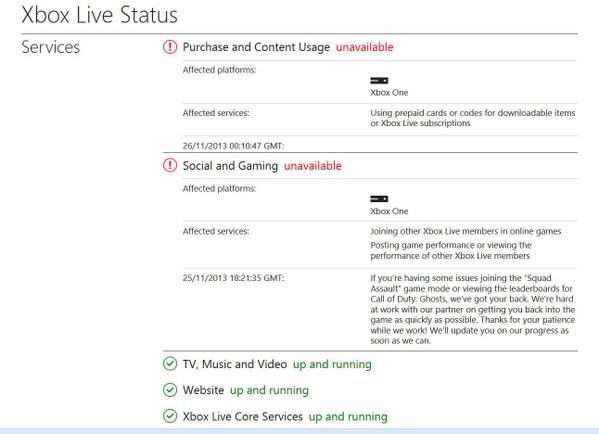Click the timestamp 25/11/2013 18:21:35 GMT
The width and height of the screenshot is (599, 434).
click(x=233, y=278)
